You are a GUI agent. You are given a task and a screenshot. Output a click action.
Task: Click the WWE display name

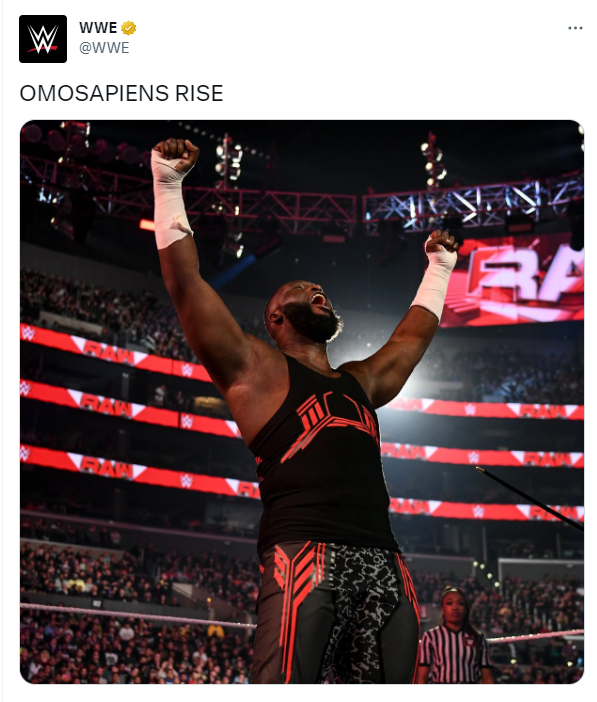(98, 28)
